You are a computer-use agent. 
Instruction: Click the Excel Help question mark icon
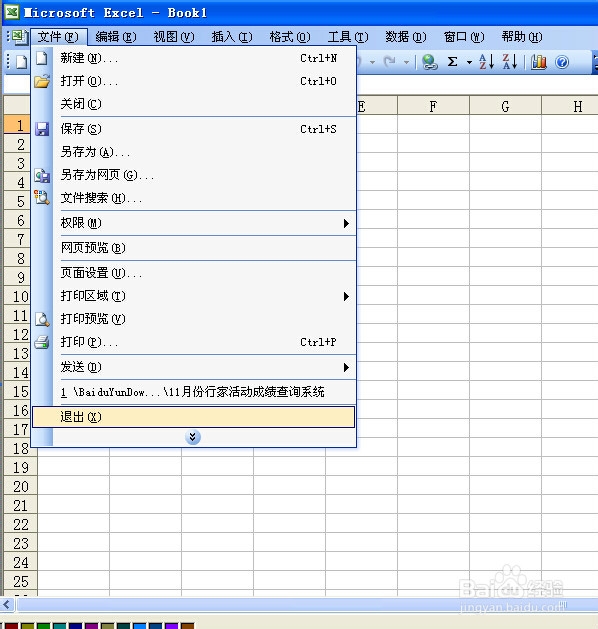point(562,62)
